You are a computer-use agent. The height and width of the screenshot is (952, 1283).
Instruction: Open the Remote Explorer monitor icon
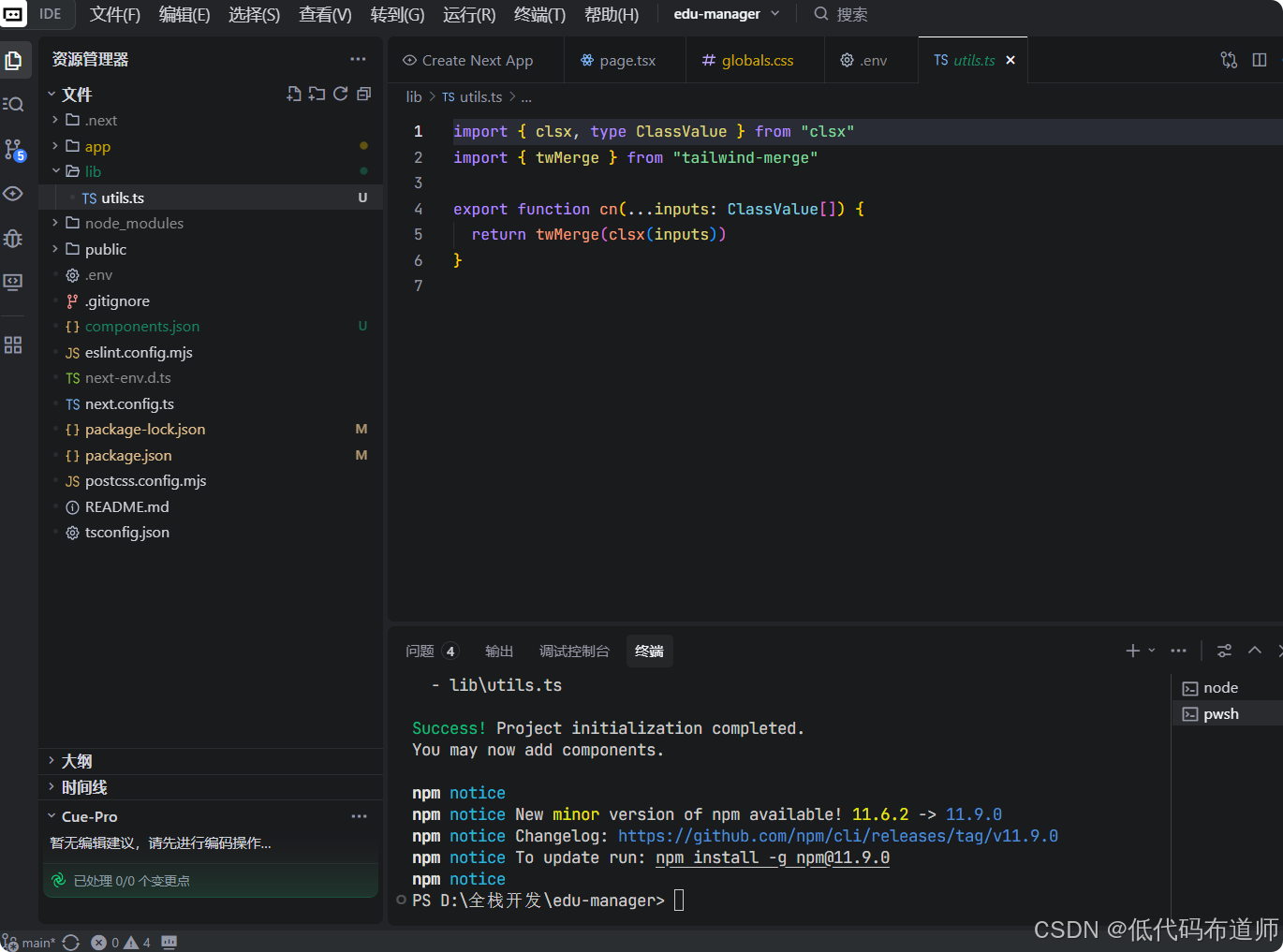pos(13,282)
